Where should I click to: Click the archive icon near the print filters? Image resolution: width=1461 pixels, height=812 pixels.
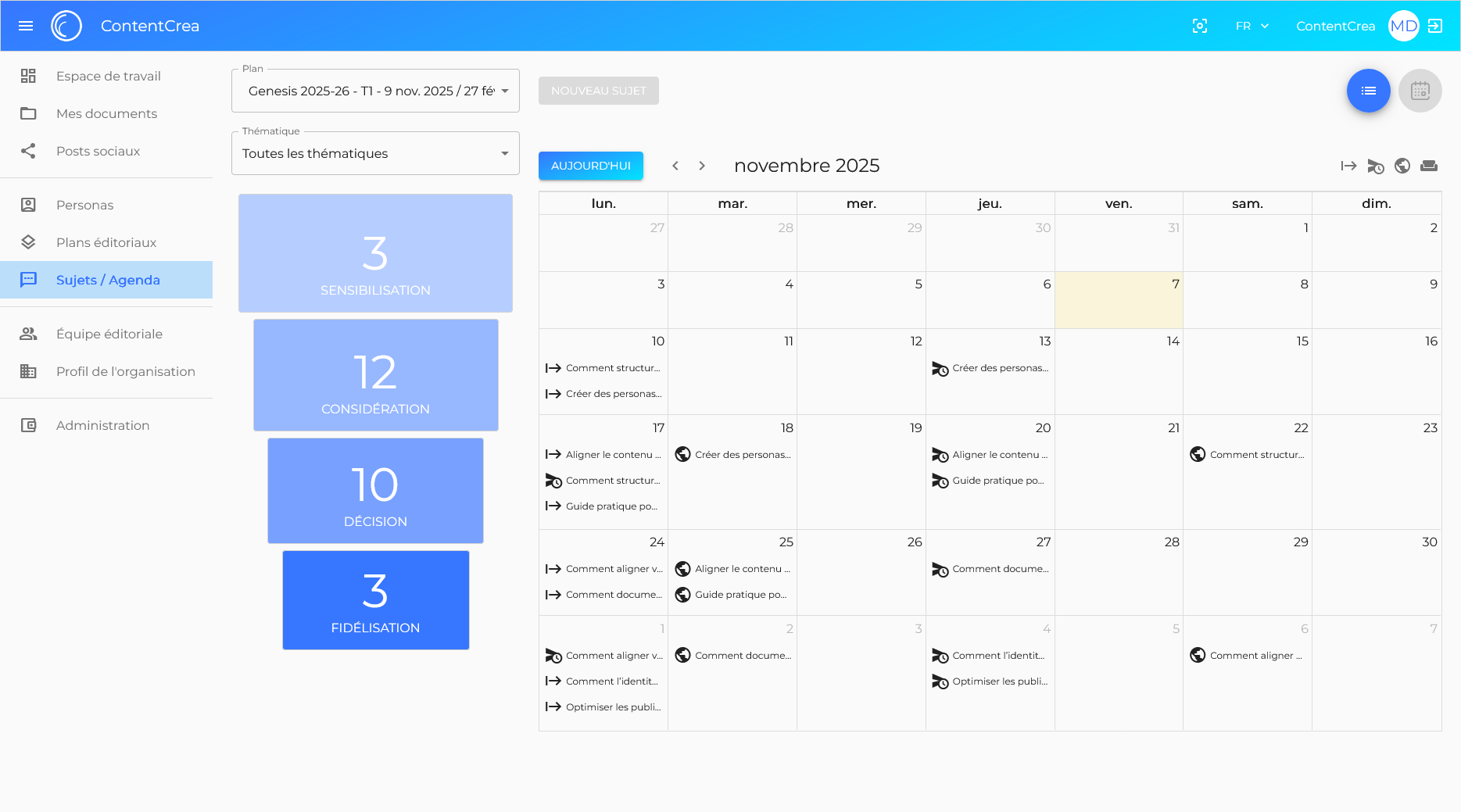(1430, 166)
